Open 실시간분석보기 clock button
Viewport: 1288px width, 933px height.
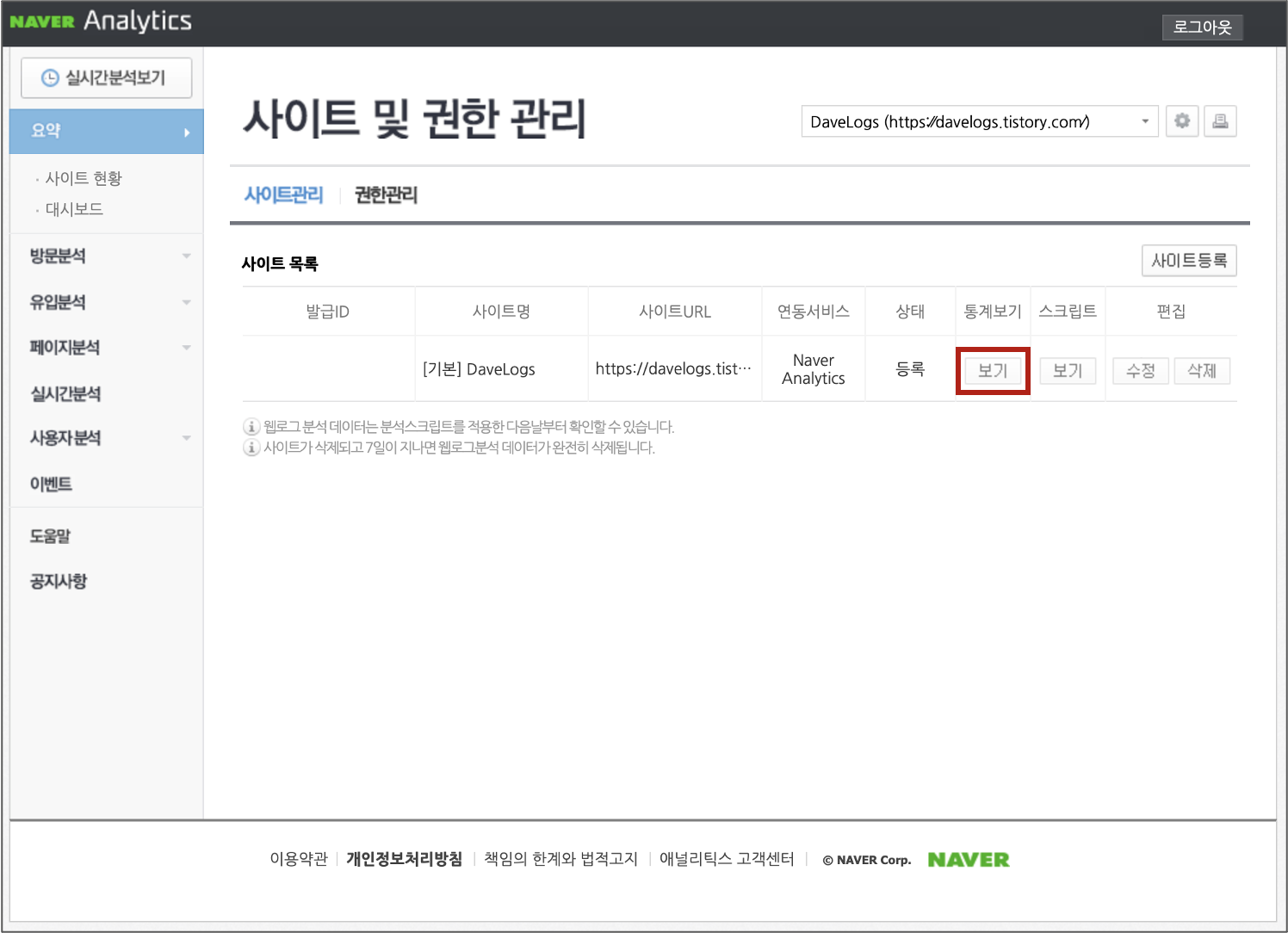pyautogui.click(x=107, y=78)
